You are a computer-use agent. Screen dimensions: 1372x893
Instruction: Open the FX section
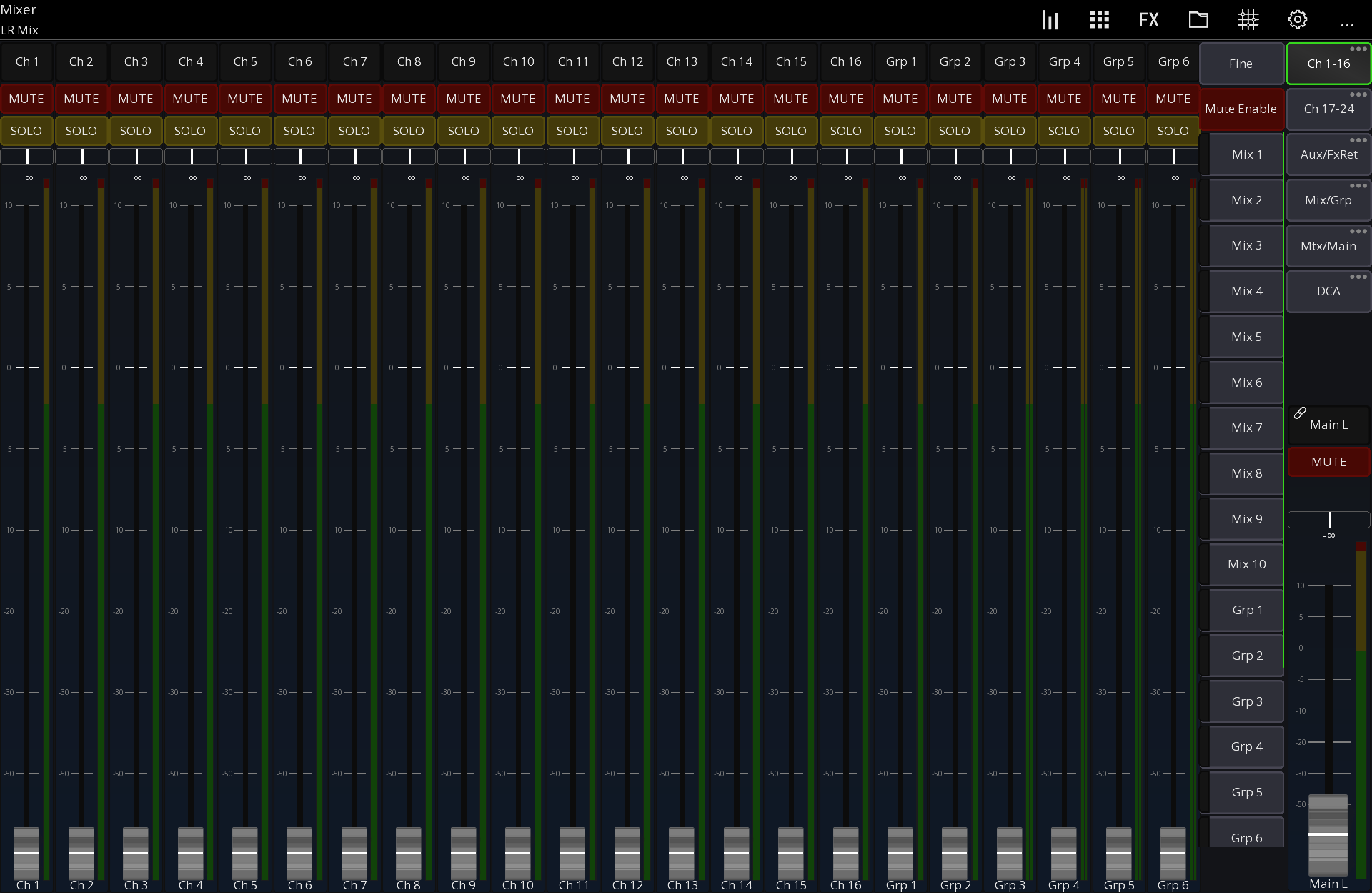click(1148, 20)
